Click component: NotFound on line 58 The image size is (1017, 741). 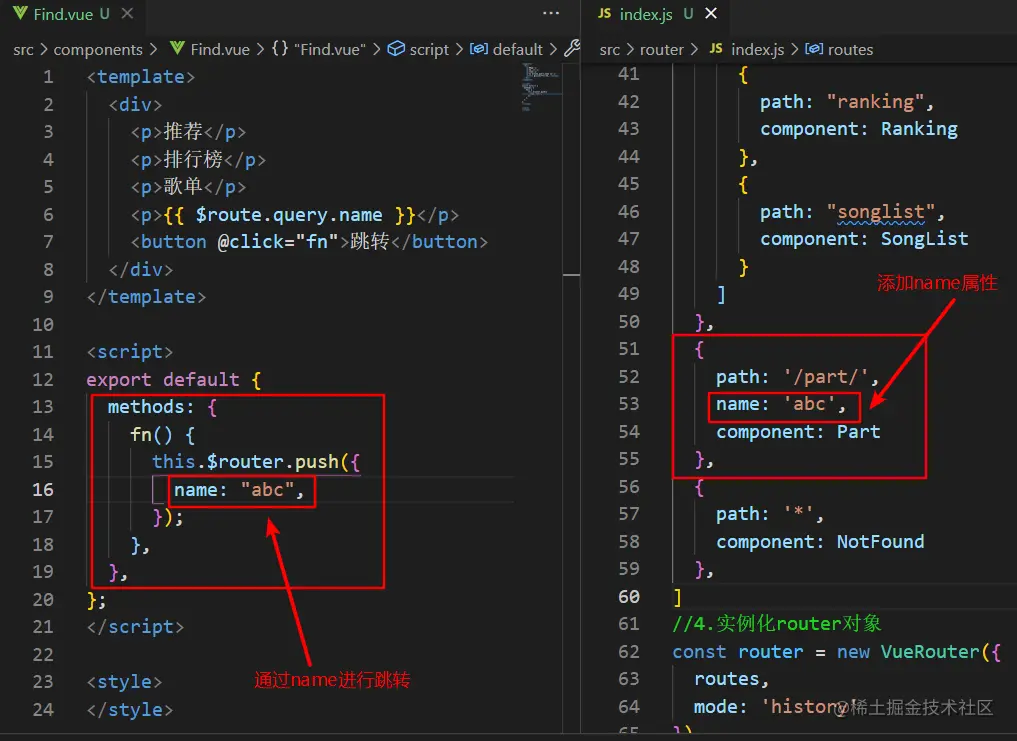pyautogui.click(x=820, y=542)
